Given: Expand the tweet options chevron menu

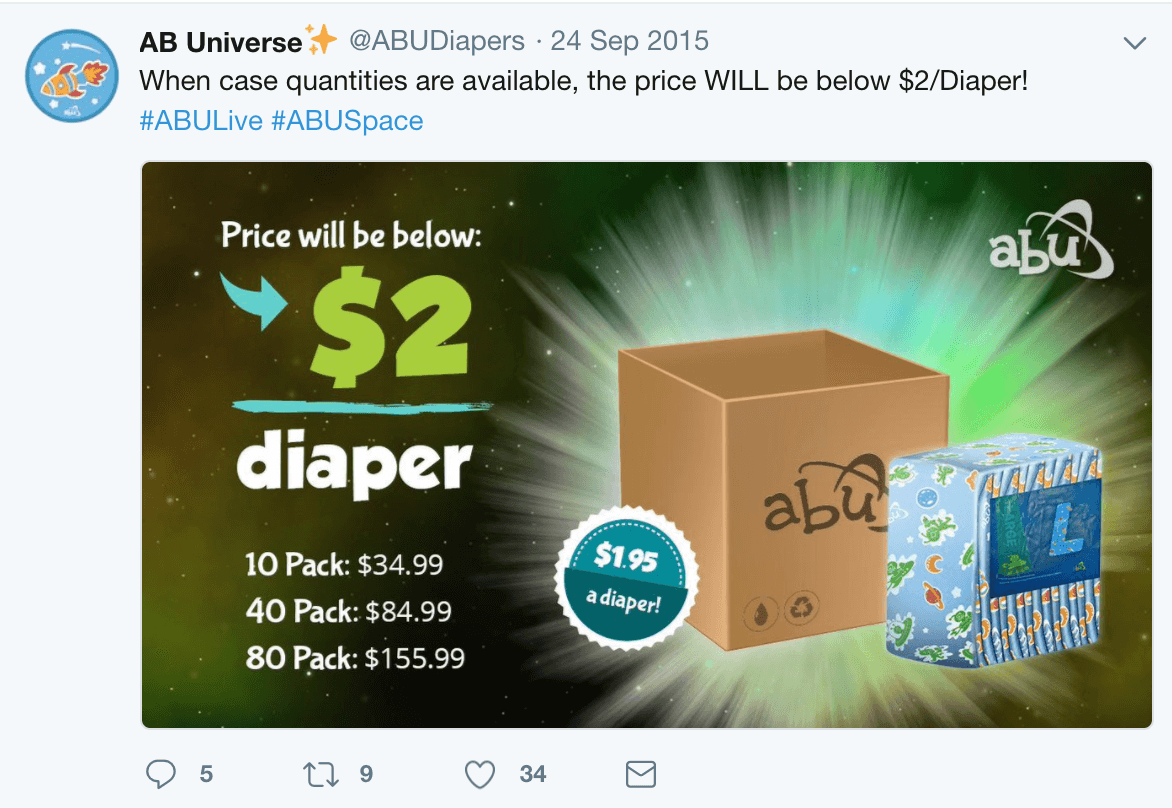Looking at the screenshot, I should (1135, 43).
